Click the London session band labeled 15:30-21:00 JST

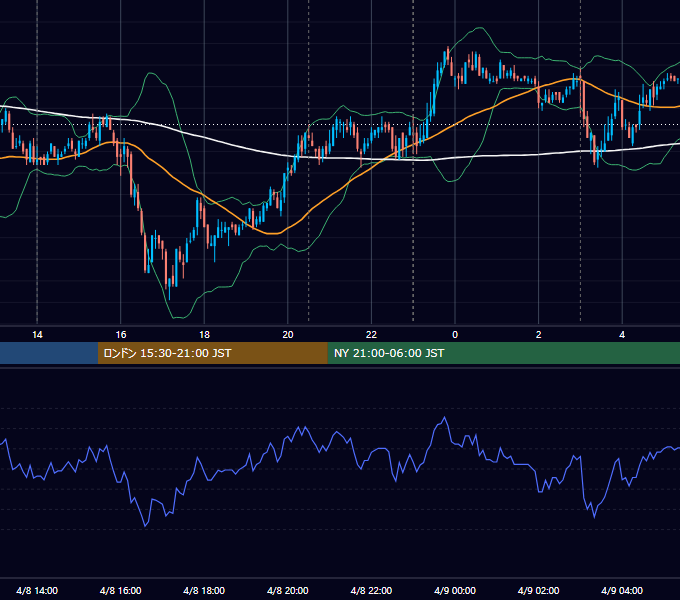[212, 353]
